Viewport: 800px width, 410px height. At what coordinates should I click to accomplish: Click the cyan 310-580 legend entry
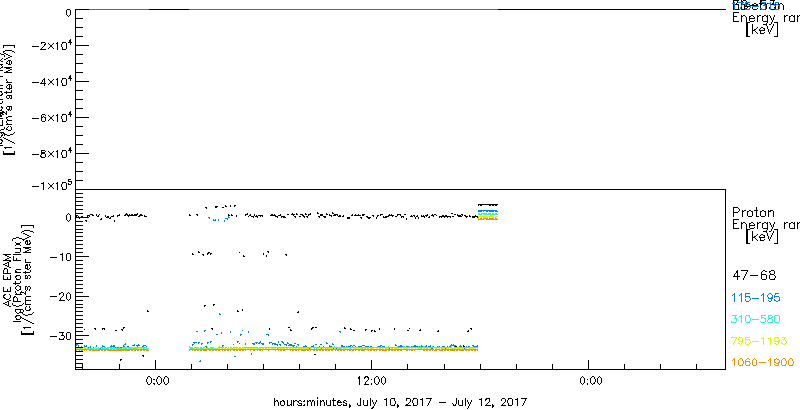coord(756,320)
